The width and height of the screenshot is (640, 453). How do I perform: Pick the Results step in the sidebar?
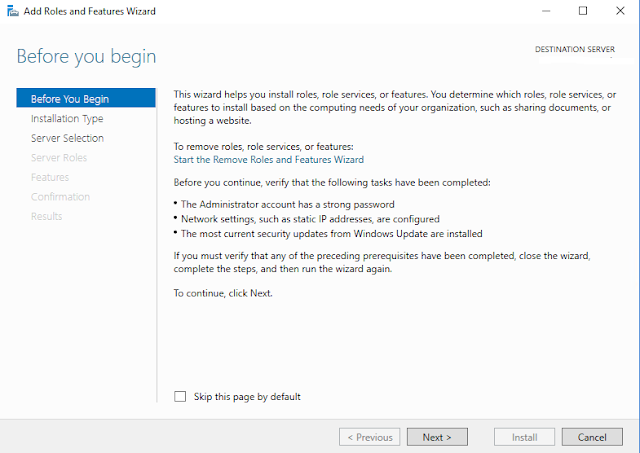(47, 216)
